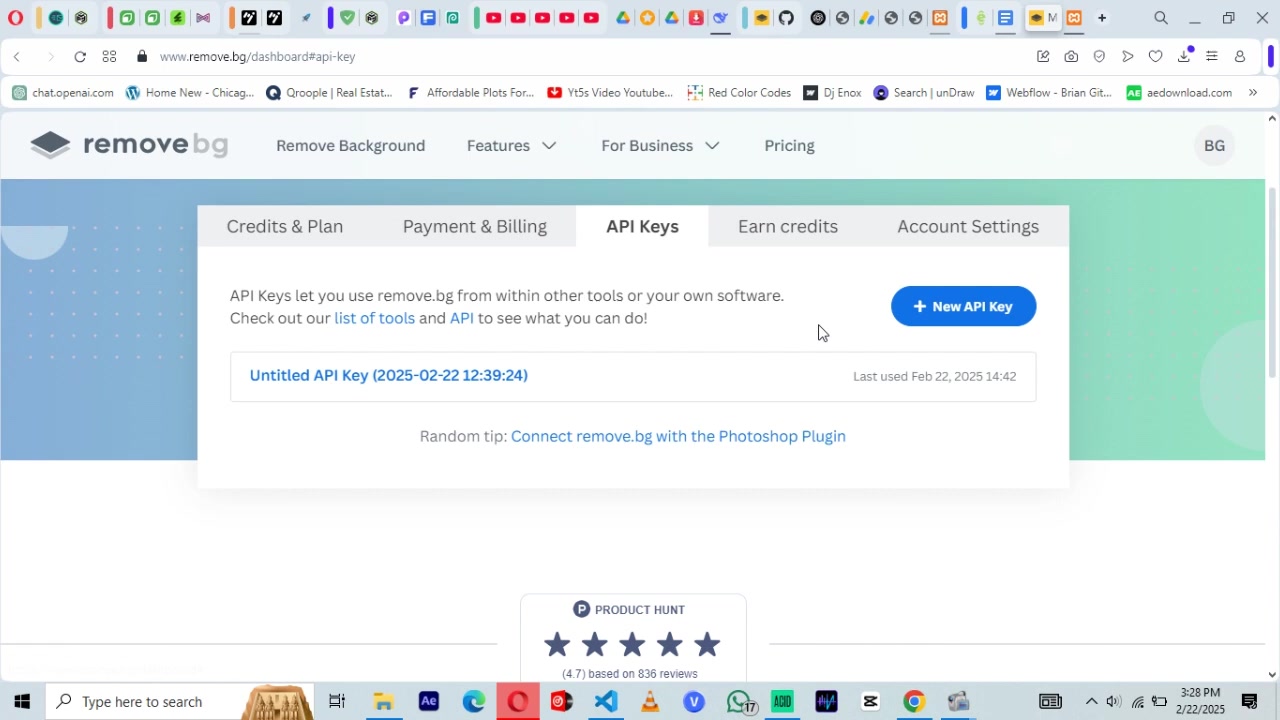Click the search tabs magnifier icon
The width and height of the screenshot is (1280, 720).
click(1161, 18)
